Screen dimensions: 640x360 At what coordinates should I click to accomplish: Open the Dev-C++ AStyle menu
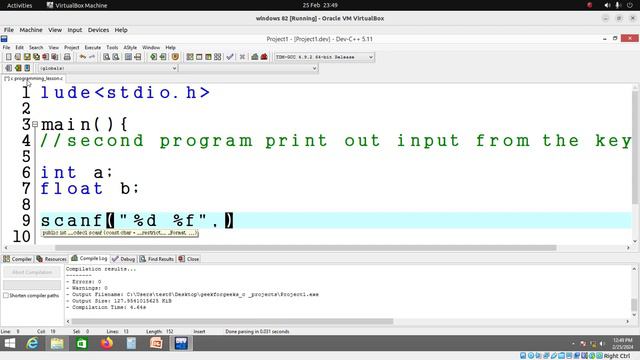point(130,47)
